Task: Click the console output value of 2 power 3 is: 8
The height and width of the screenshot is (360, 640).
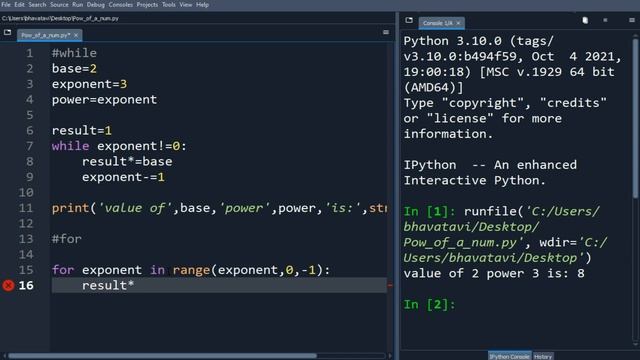Action: click(494, 273)
